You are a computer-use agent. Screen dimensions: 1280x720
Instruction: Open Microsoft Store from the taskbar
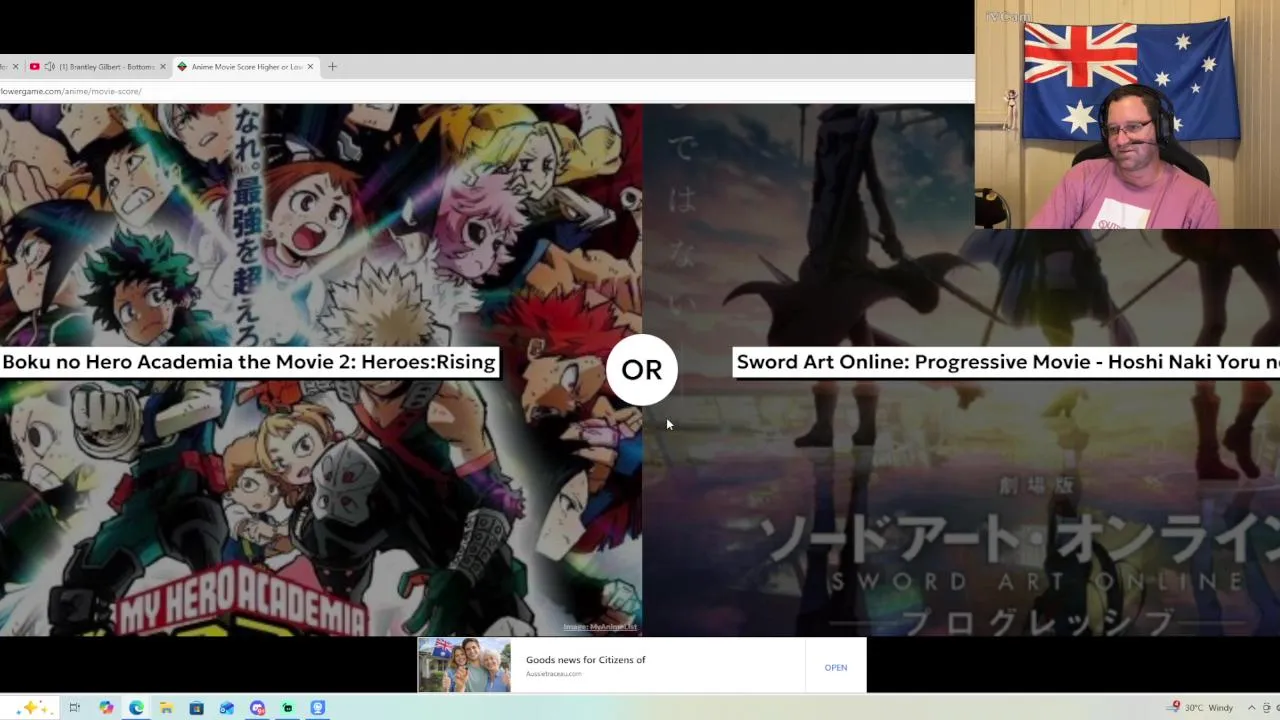point(196,708)
